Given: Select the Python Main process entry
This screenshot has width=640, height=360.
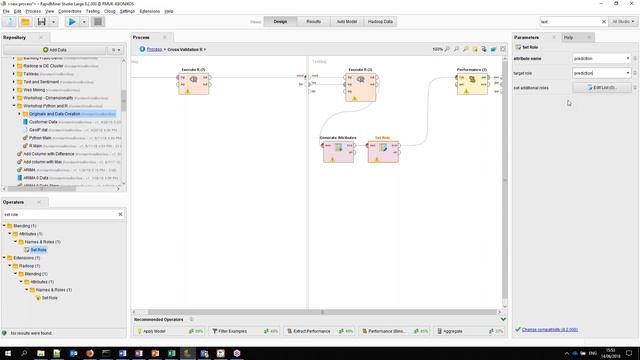Looking at the screenshot, I should pyautogui.click(x=40, y=138).
